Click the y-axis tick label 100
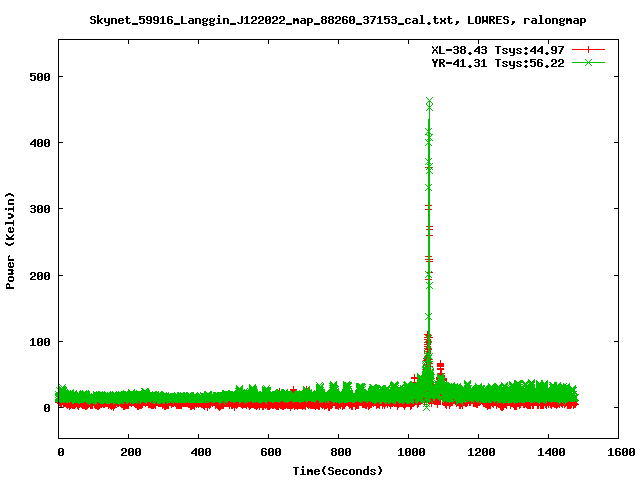 point(40,342)
